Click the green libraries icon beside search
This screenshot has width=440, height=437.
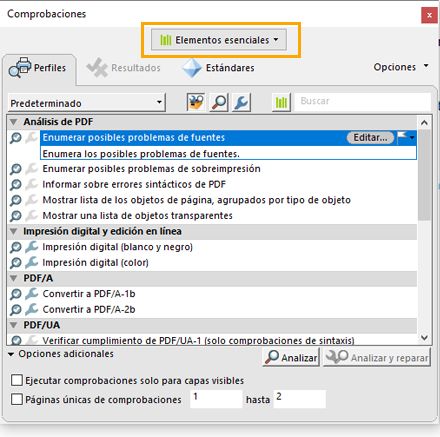pyautogui.click(x=281, y=102)
